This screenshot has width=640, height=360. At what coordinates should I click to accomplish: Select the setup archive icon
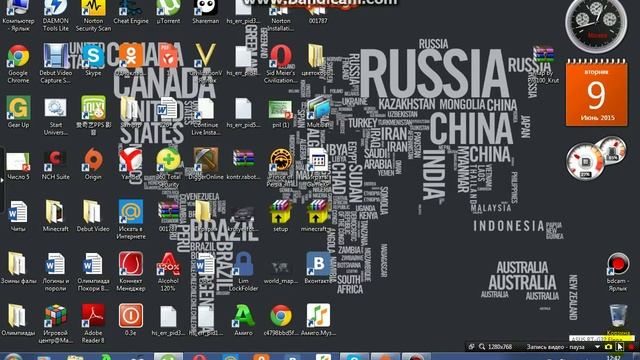tap(280, 216)
